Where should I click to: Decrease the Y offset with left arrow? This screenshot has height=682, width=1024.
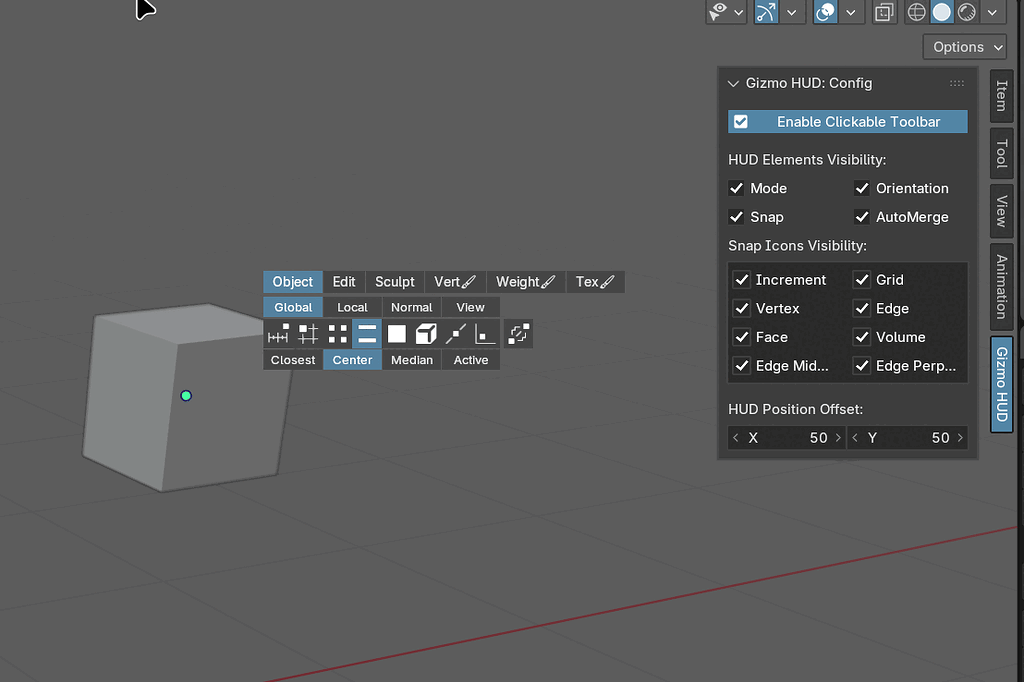pos(856,438)
